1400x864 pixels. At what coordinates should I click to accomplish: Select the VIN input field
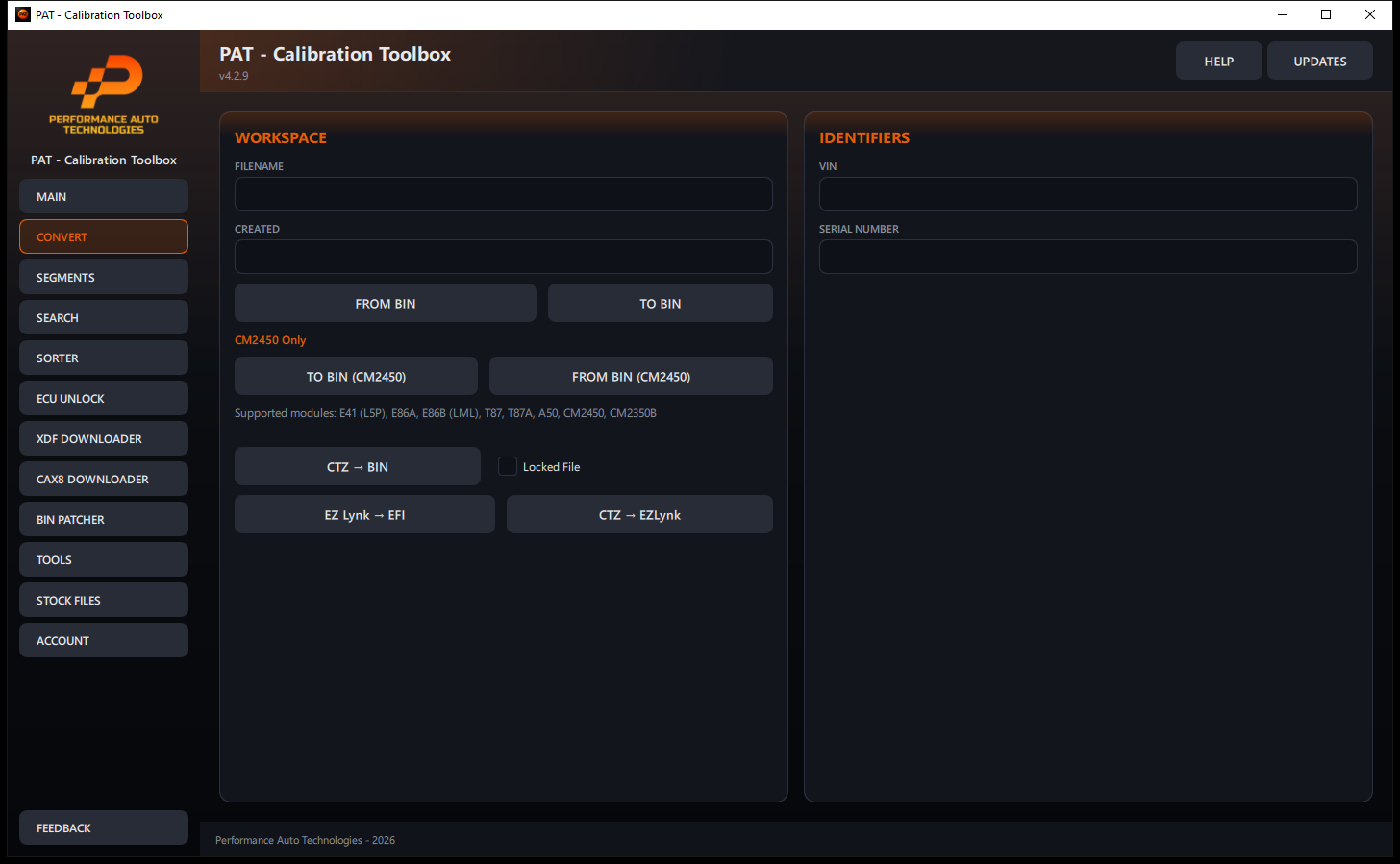(1088, 194)
